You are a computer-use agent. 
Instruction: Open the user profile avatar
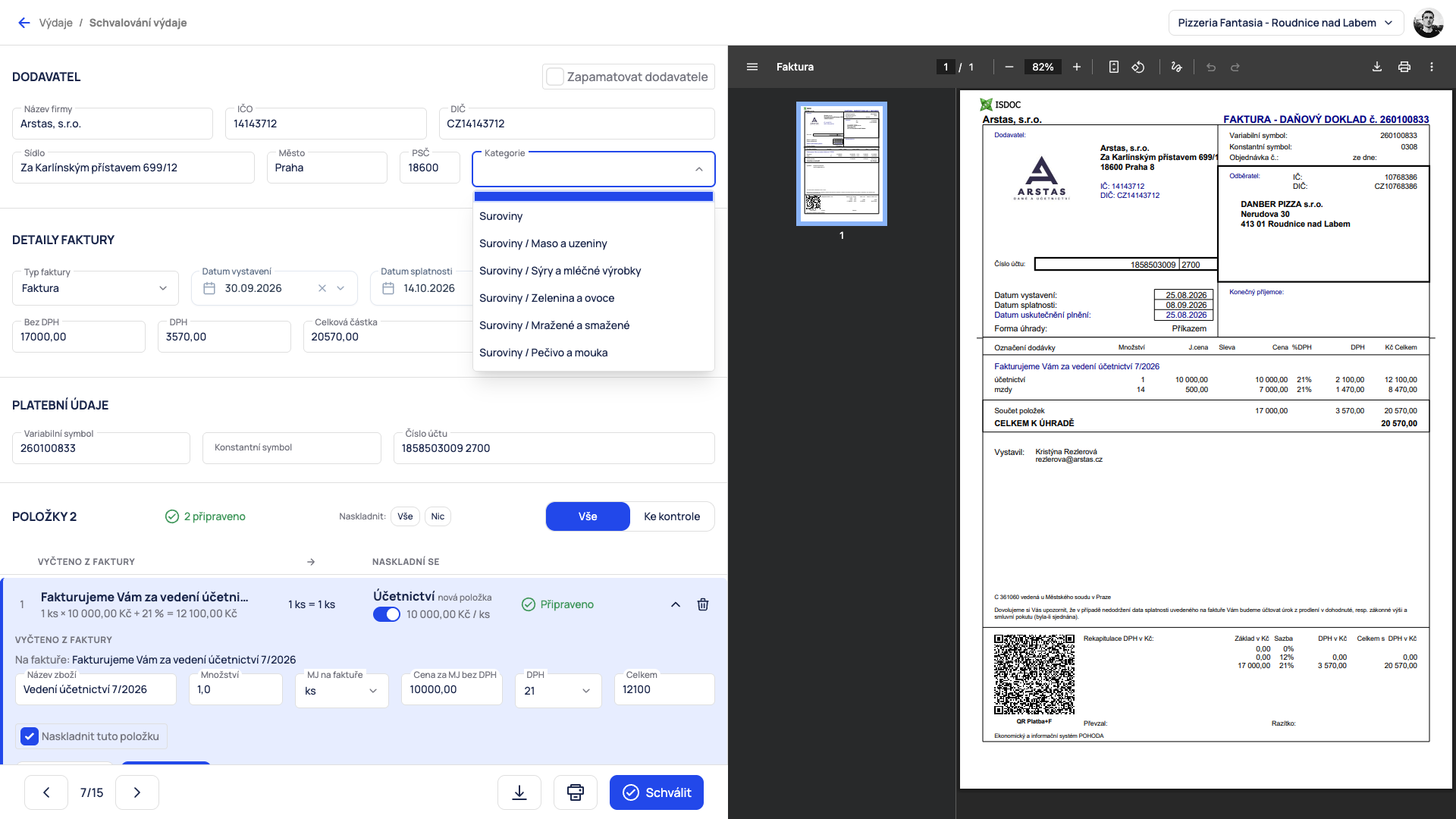pyautogui.click(x=1429, y=23)
